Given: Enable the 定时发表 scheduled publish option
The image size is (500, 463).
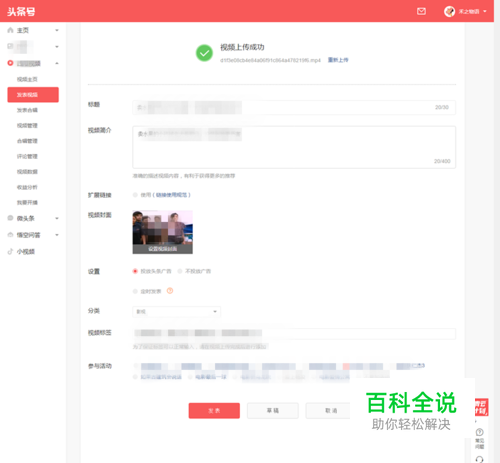Looking at the screenshot, I should pos(135,291).
